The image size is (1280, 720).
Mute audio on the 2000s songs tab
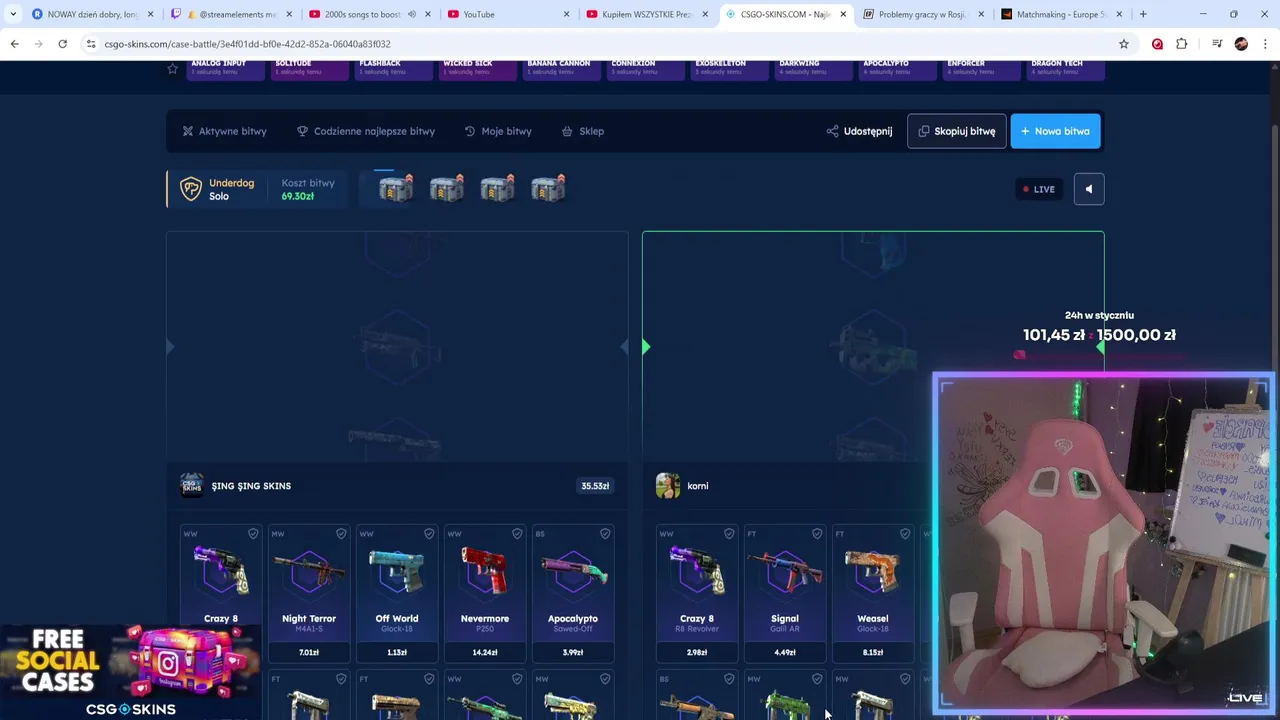pyautogui.click(x=412, y=14)
